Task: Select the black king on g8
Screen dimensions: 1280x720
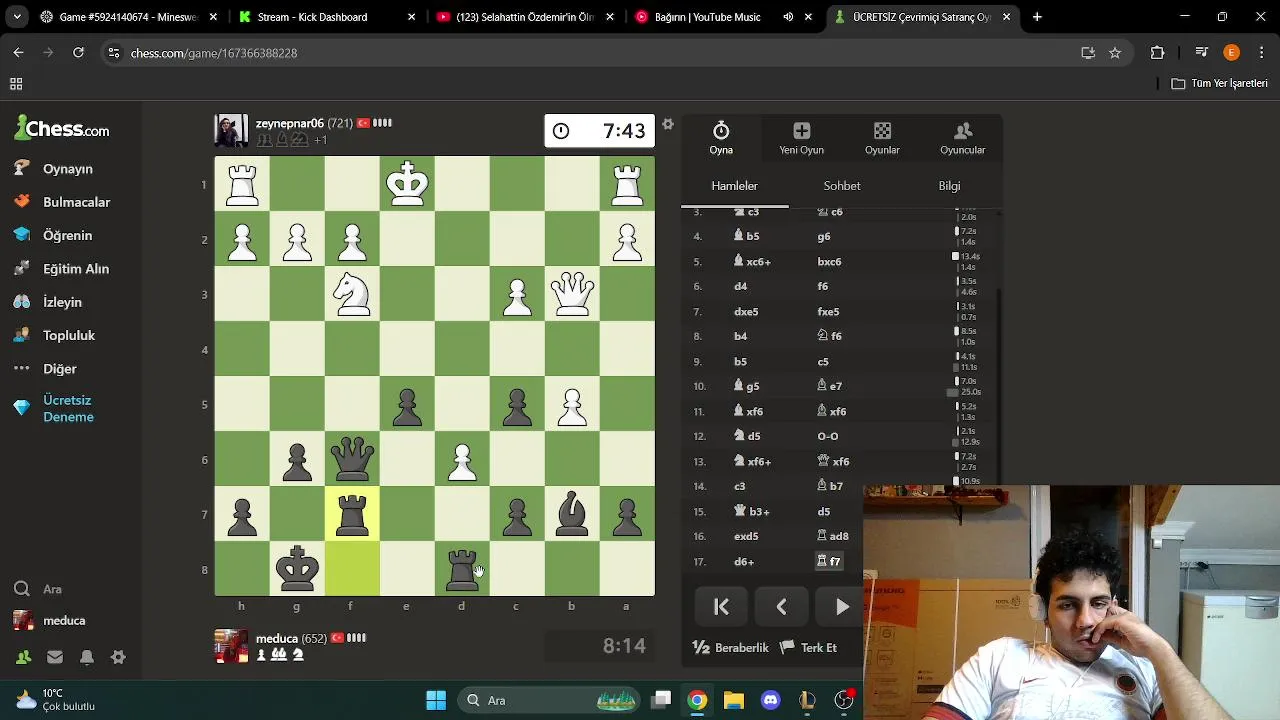Action: coord(297,569)
